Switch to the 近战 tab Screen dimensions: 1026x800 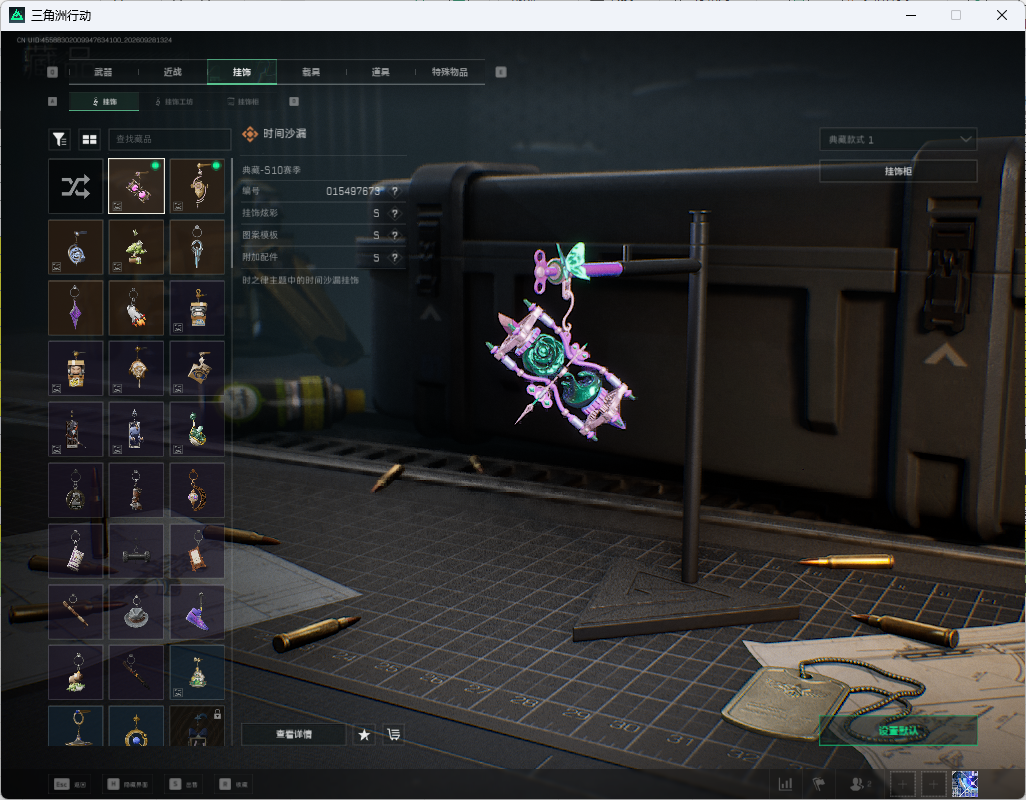[173, 72]
